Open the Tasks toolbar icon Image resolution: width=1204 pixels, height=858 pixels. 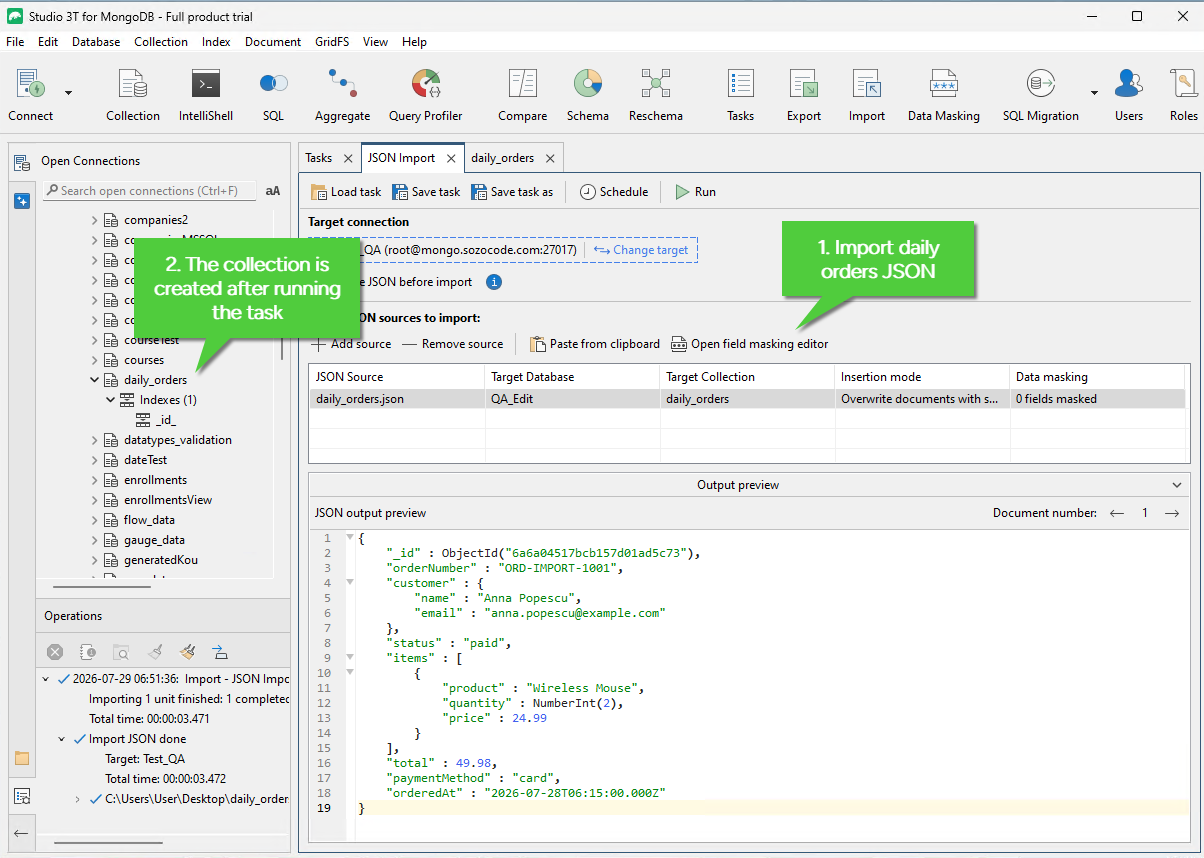741,95
